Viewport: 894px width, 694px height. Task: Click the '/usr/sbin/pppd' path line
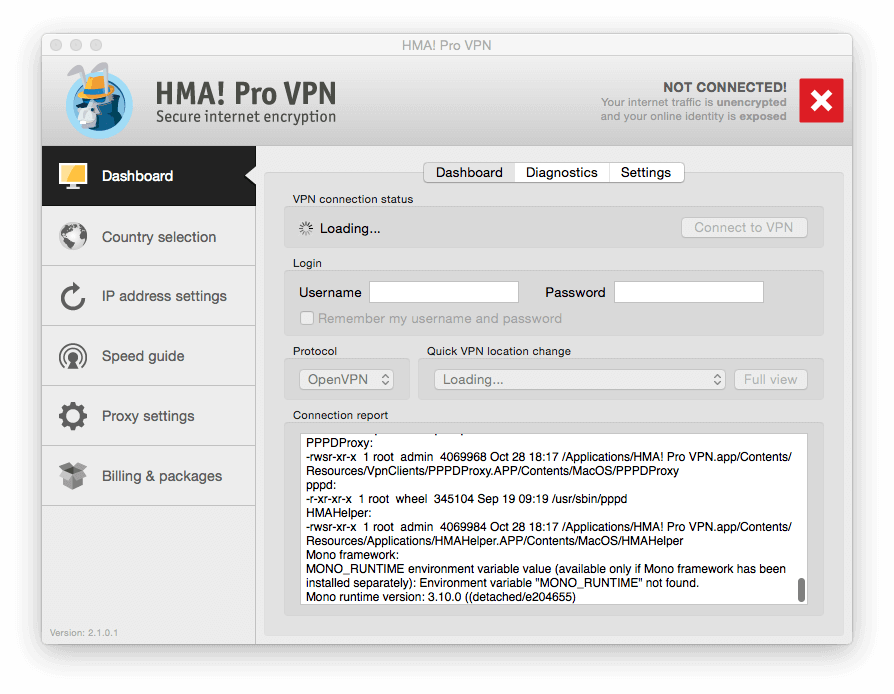point(466,499)
